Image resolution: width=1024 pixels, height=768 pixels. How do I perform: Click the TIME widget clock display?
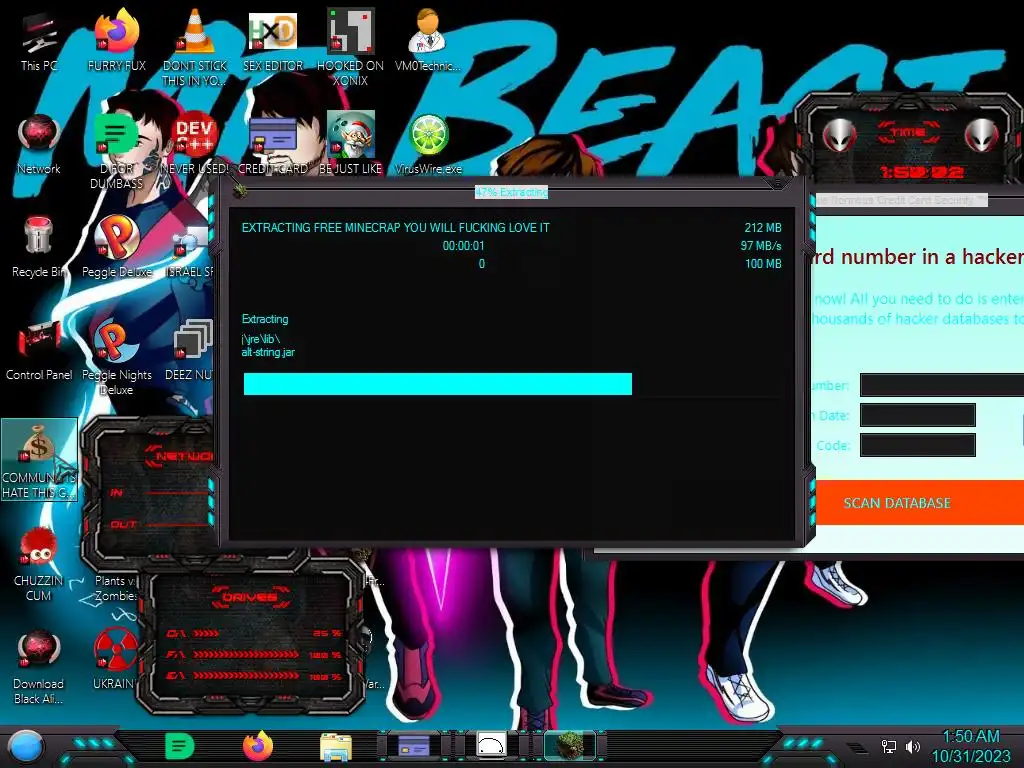[921, 172]
